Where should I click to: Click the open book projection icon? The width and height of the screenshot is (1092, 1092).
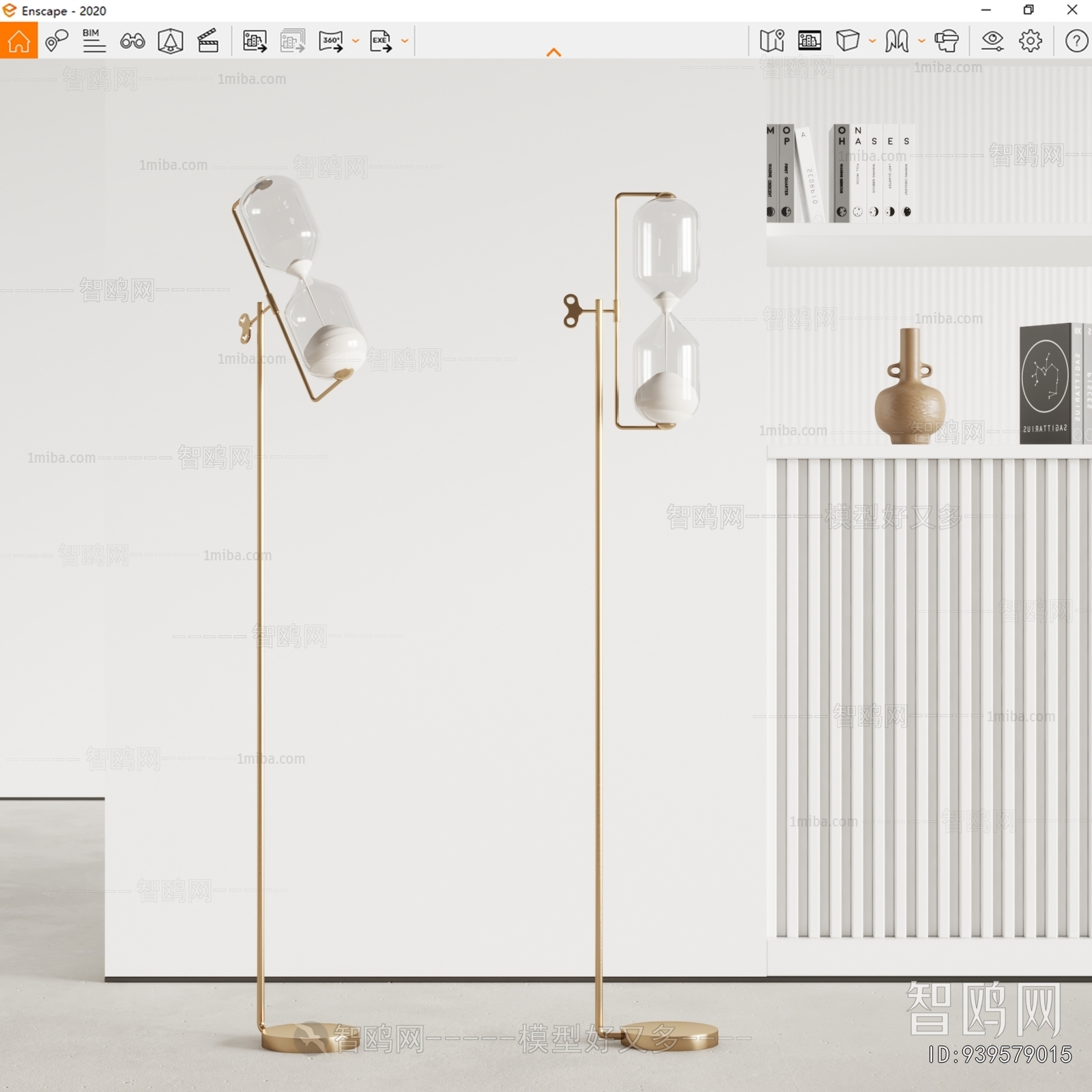pos(897,41)
